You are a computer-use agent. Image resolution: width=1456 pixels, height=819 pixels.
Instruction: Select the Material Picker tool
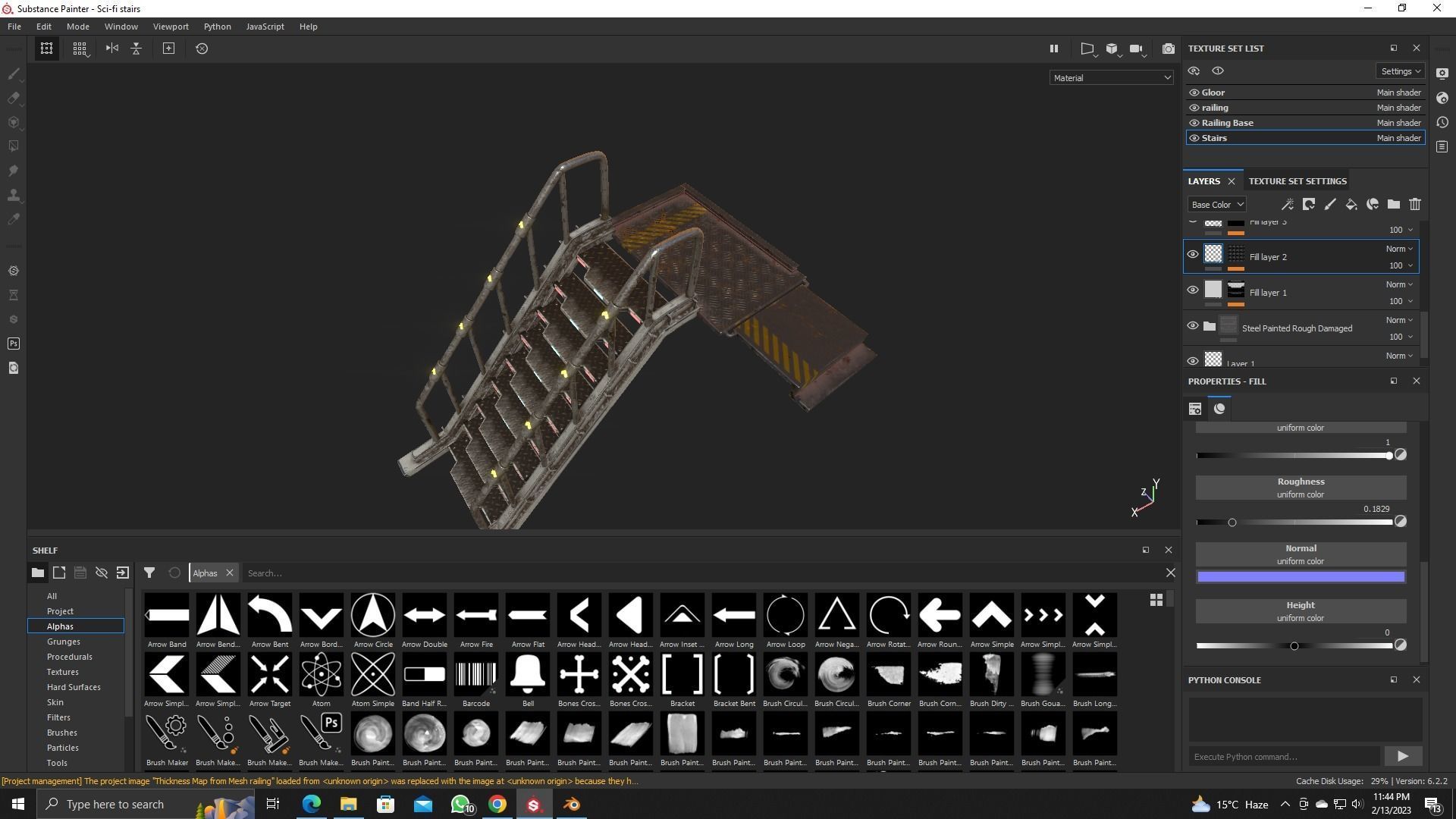(x=13, y=219)
